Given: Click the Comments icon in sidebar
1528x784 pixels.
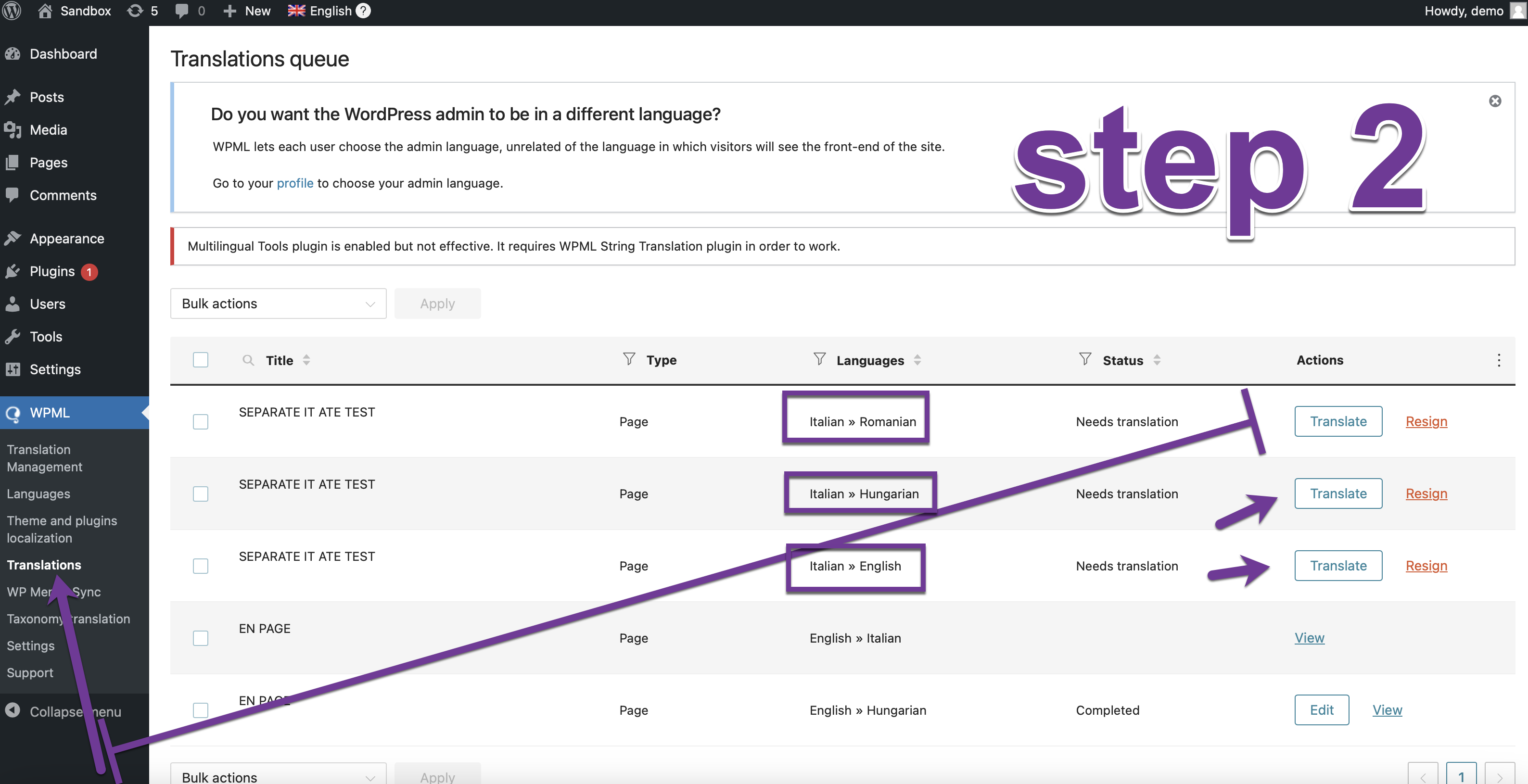Looking at the screenshot, I should point(13,194).
